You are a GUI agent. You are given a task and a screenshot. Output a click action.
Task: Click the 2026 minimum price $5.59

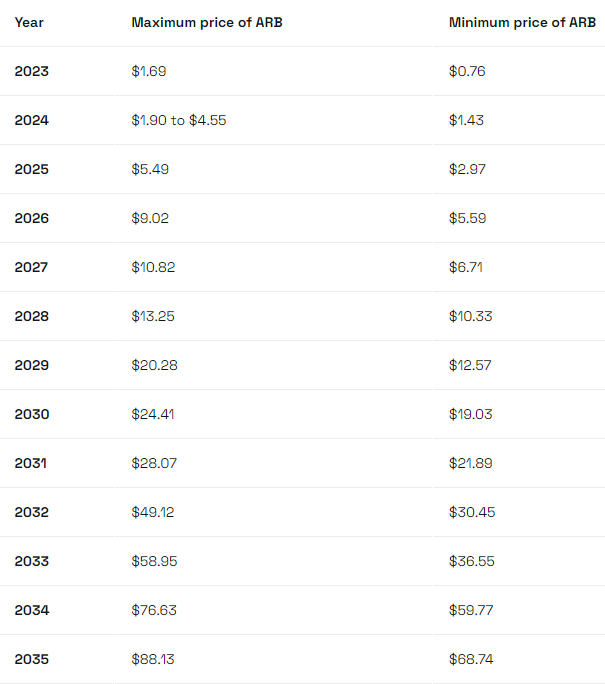click(468, 218)
